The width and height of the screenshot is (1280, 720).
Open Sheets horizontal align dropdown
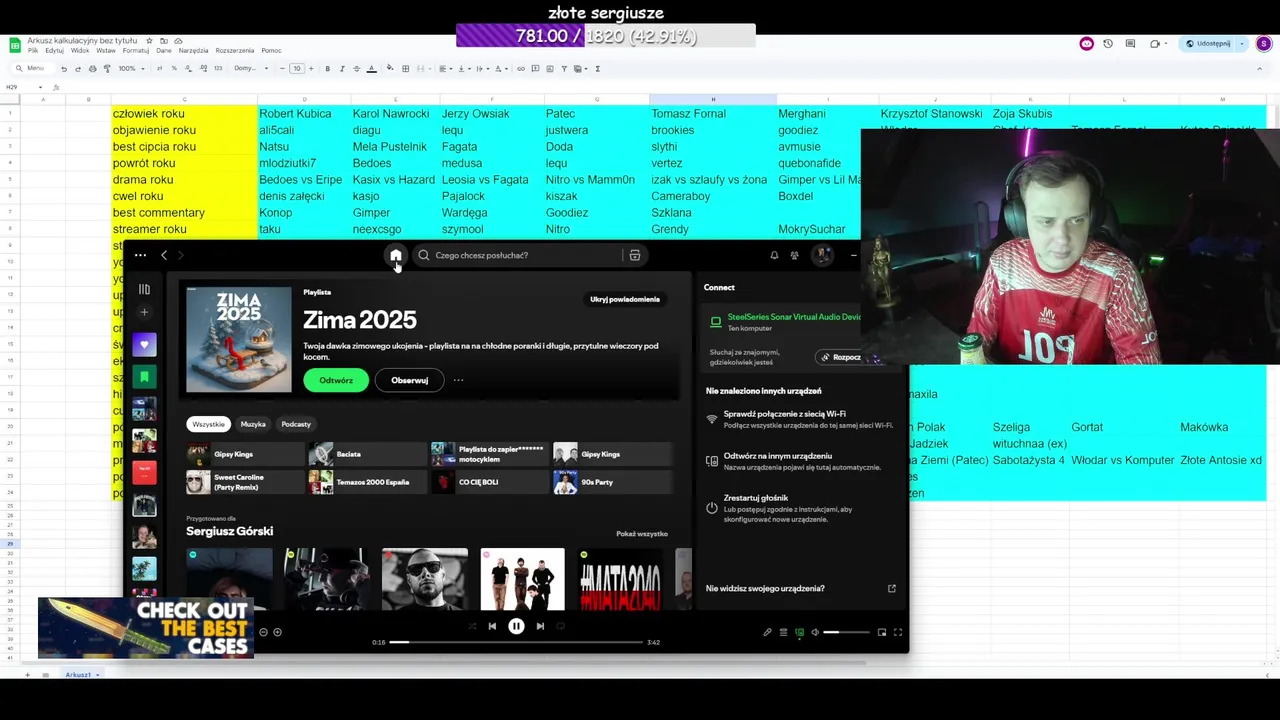(x=444, y=69)
